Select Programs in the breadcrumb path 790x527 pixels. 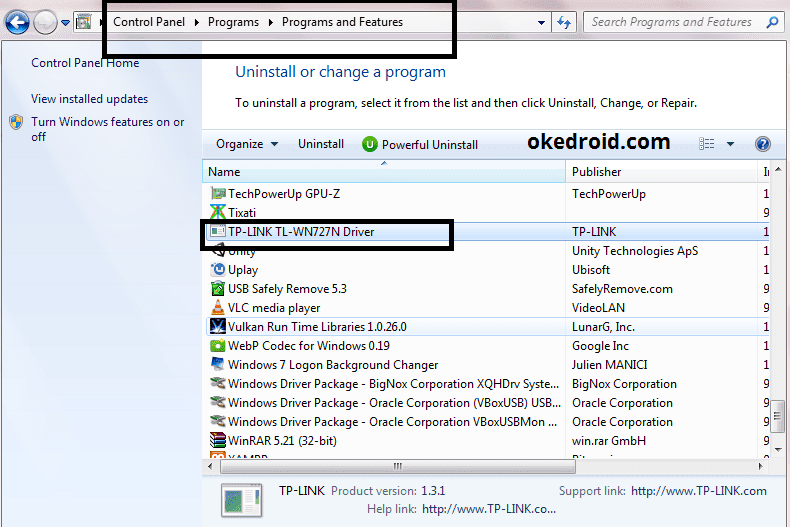pyautogui.click(x=233, y=22)
